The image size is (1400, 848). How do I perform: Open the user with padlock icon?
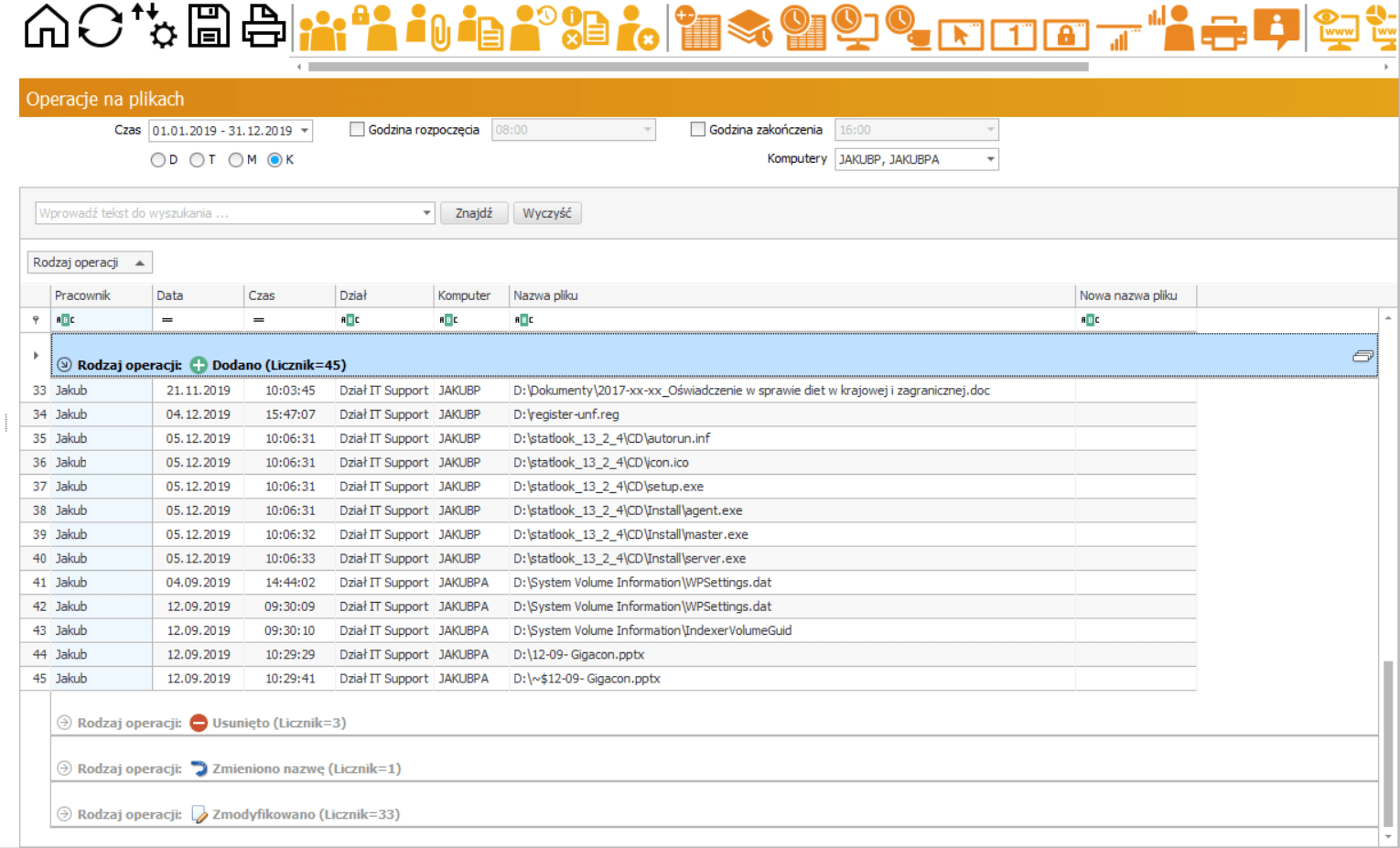375,27
